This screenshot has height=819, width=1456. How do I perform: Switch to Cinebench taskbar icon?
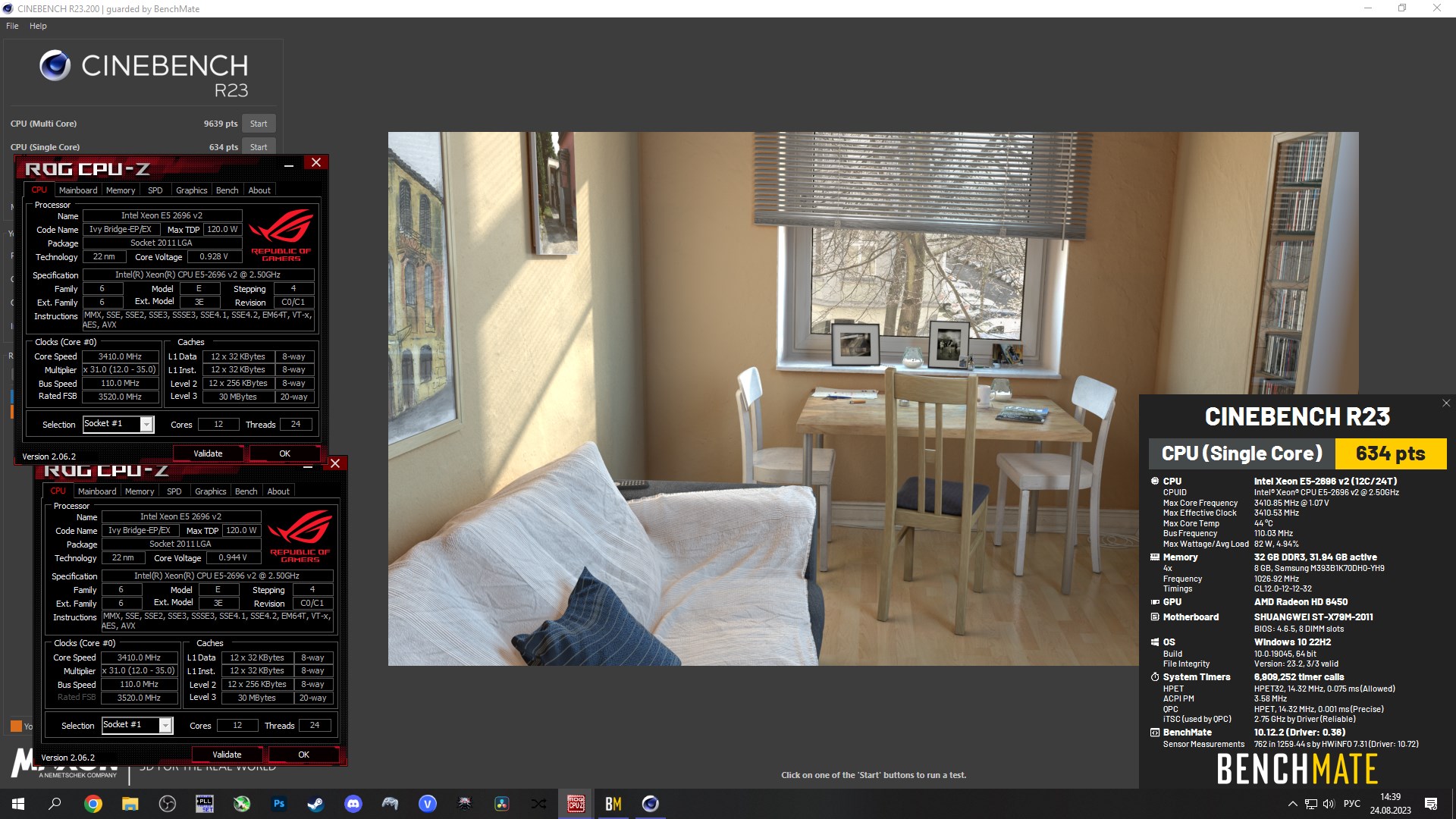(x=651, y=804)
